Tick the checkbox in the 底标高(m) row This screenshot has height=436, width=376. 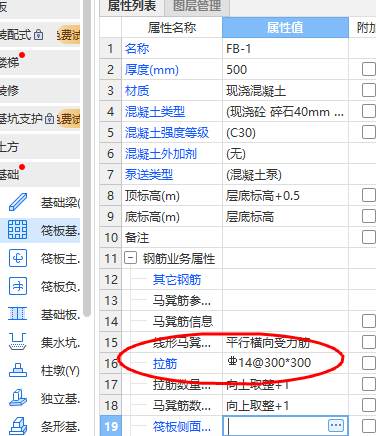coord(369,216)
